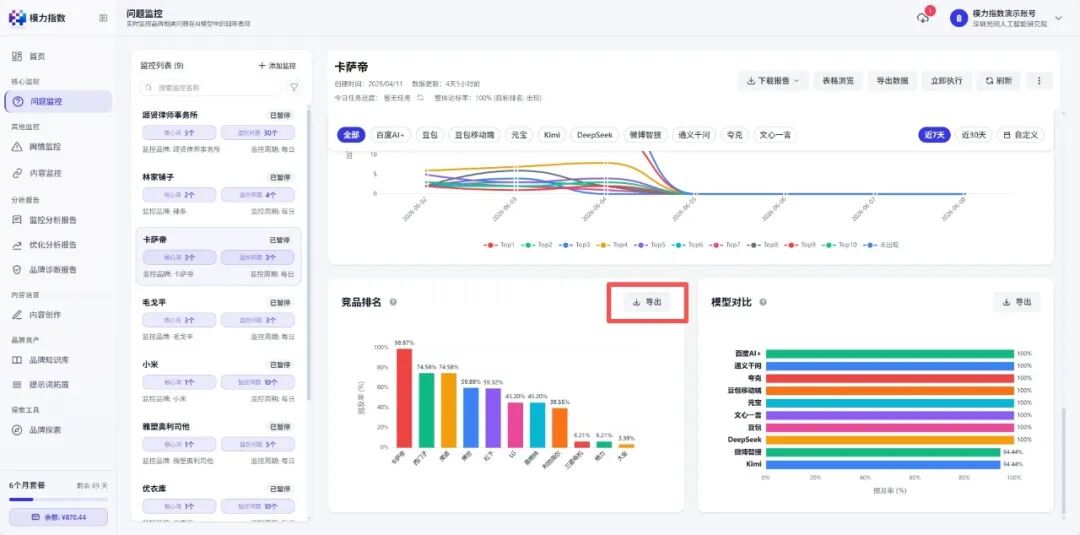
Task: Click the refresh icon next to 暂无任务
Action: pos(419,98)
